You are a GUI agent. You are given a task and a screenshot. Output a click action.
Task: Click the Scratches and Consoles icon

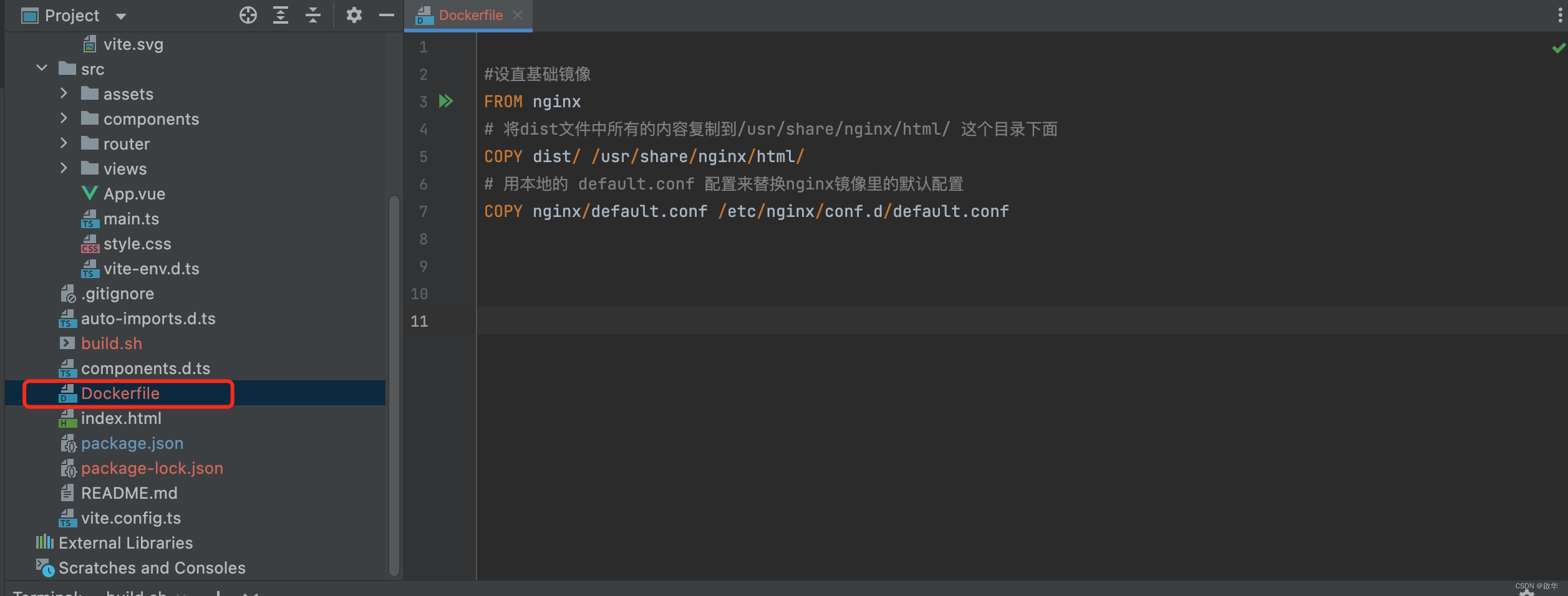pos(45,567)
